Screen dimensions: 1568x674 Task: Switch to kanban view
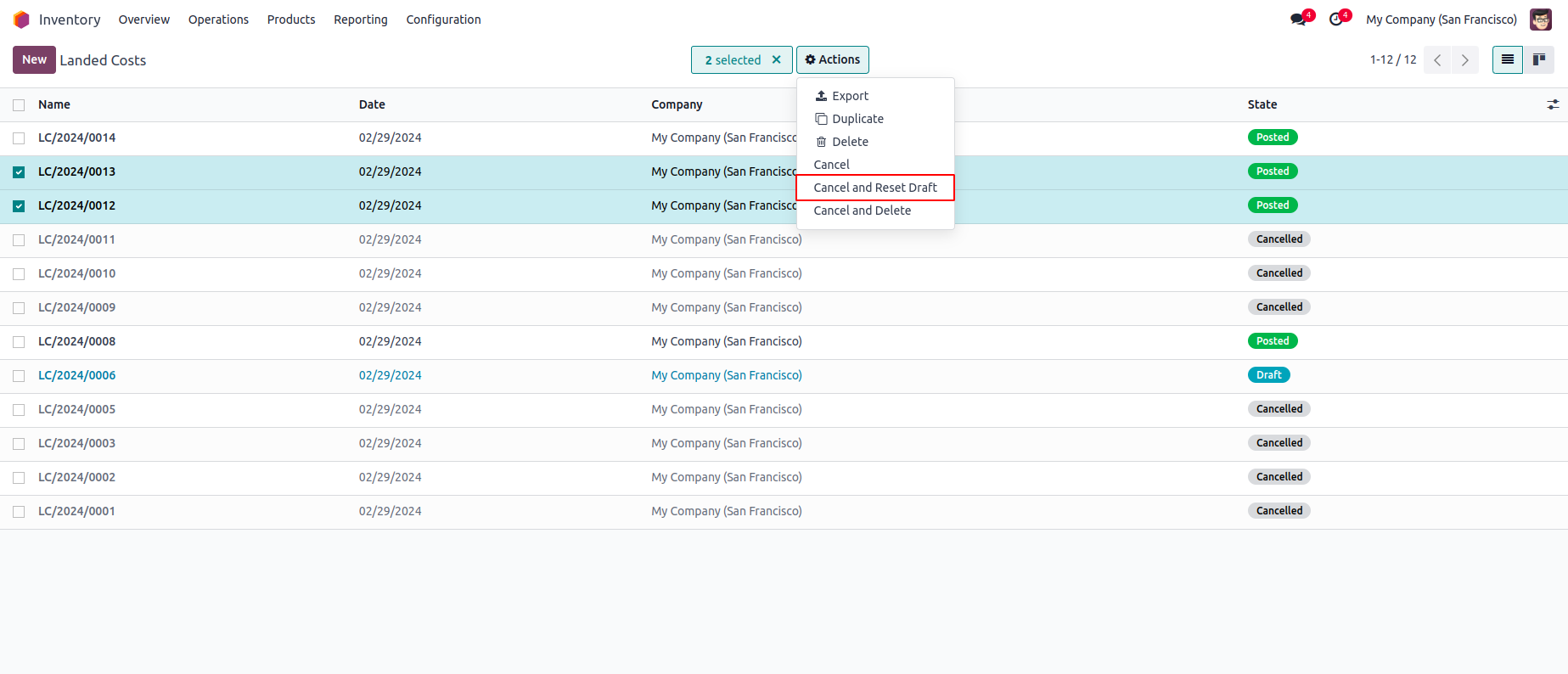click(x=1538, y=60)
